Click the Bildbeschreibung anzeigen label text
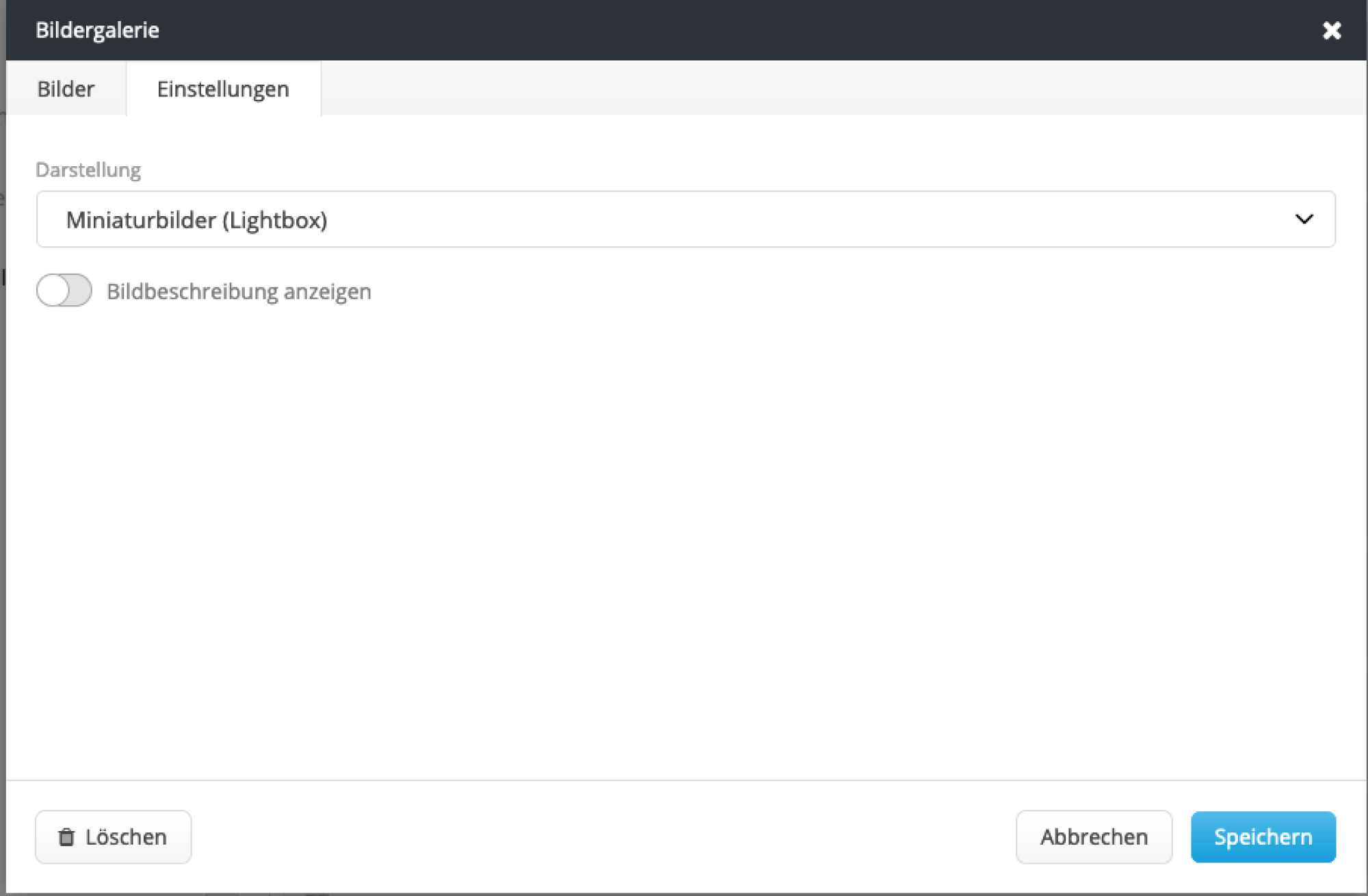This screenshot has height=896, width=1368. pyautogui.click(x=239, y=291)
